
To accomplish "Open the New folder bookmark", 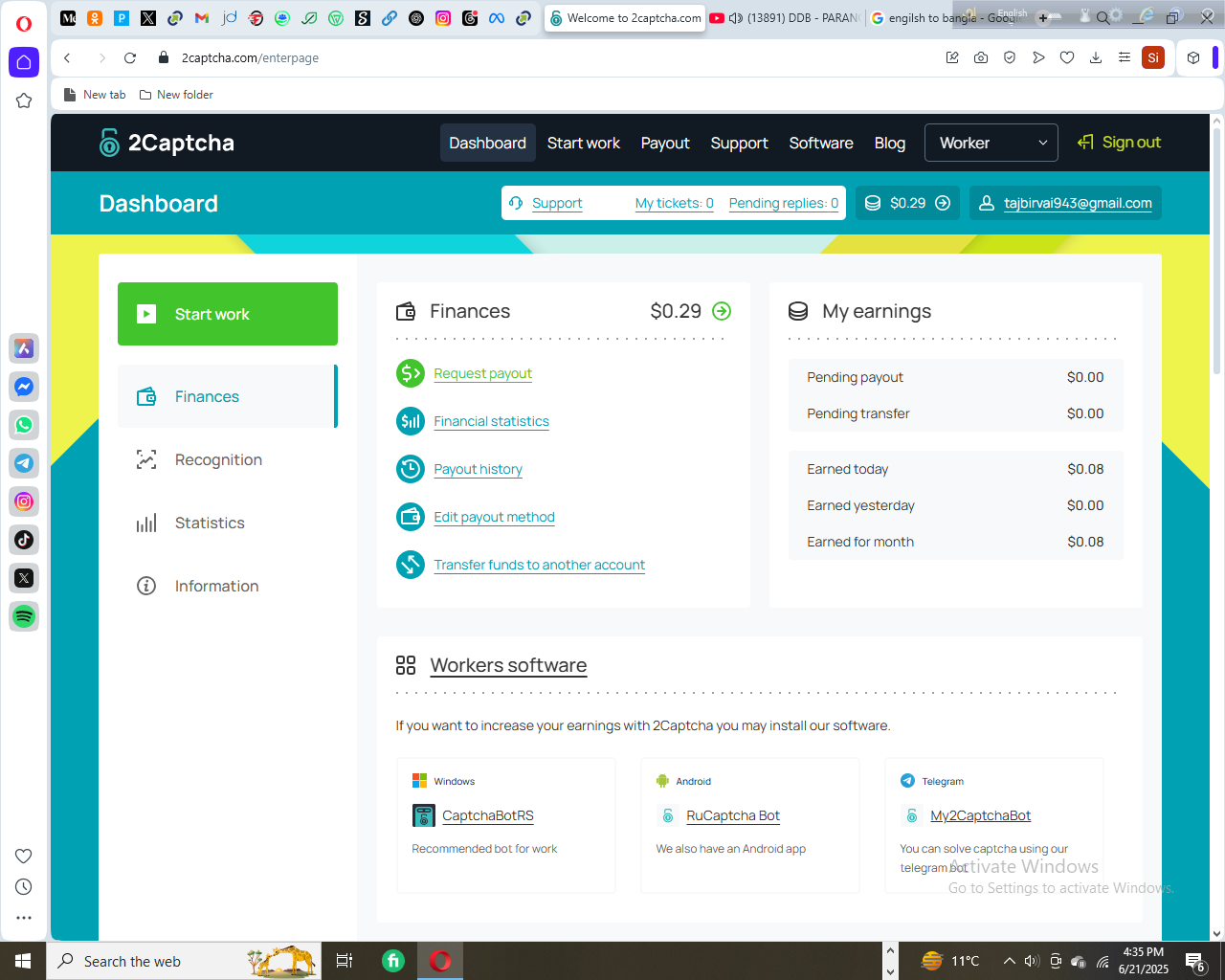I will coord(176,95).
